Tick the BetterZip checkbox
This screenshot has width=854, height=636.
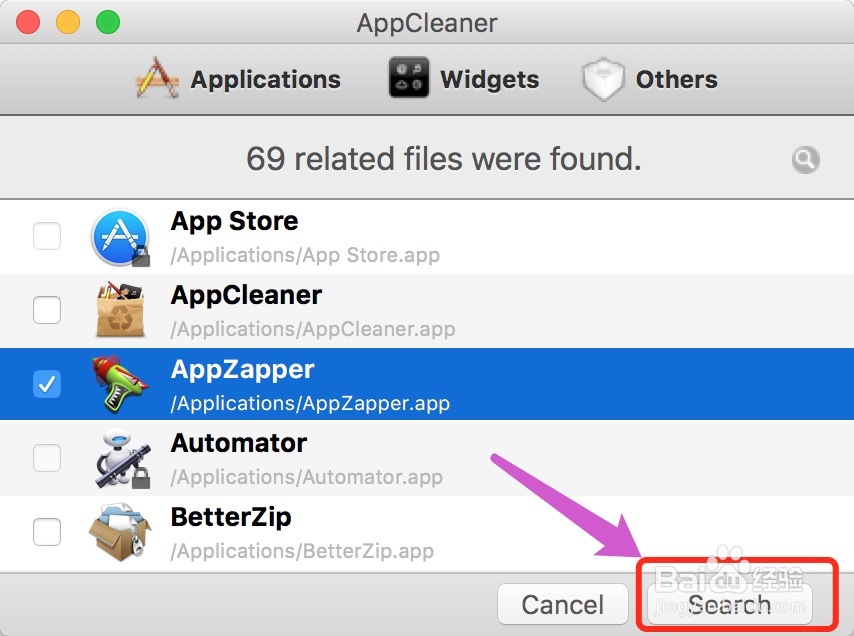pyautogui.click(x=47, y=532)
